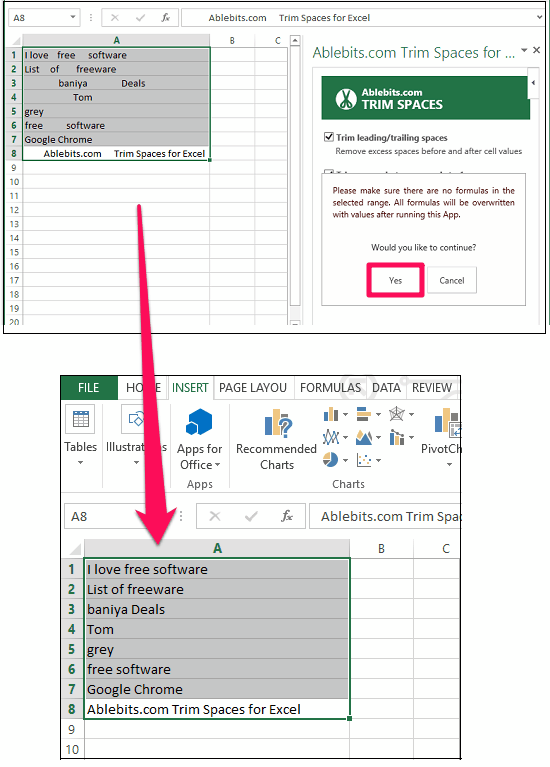Open the Tables dropdown in the ribbon
This screenshot has width=550, height=767.
pos(81,435)
